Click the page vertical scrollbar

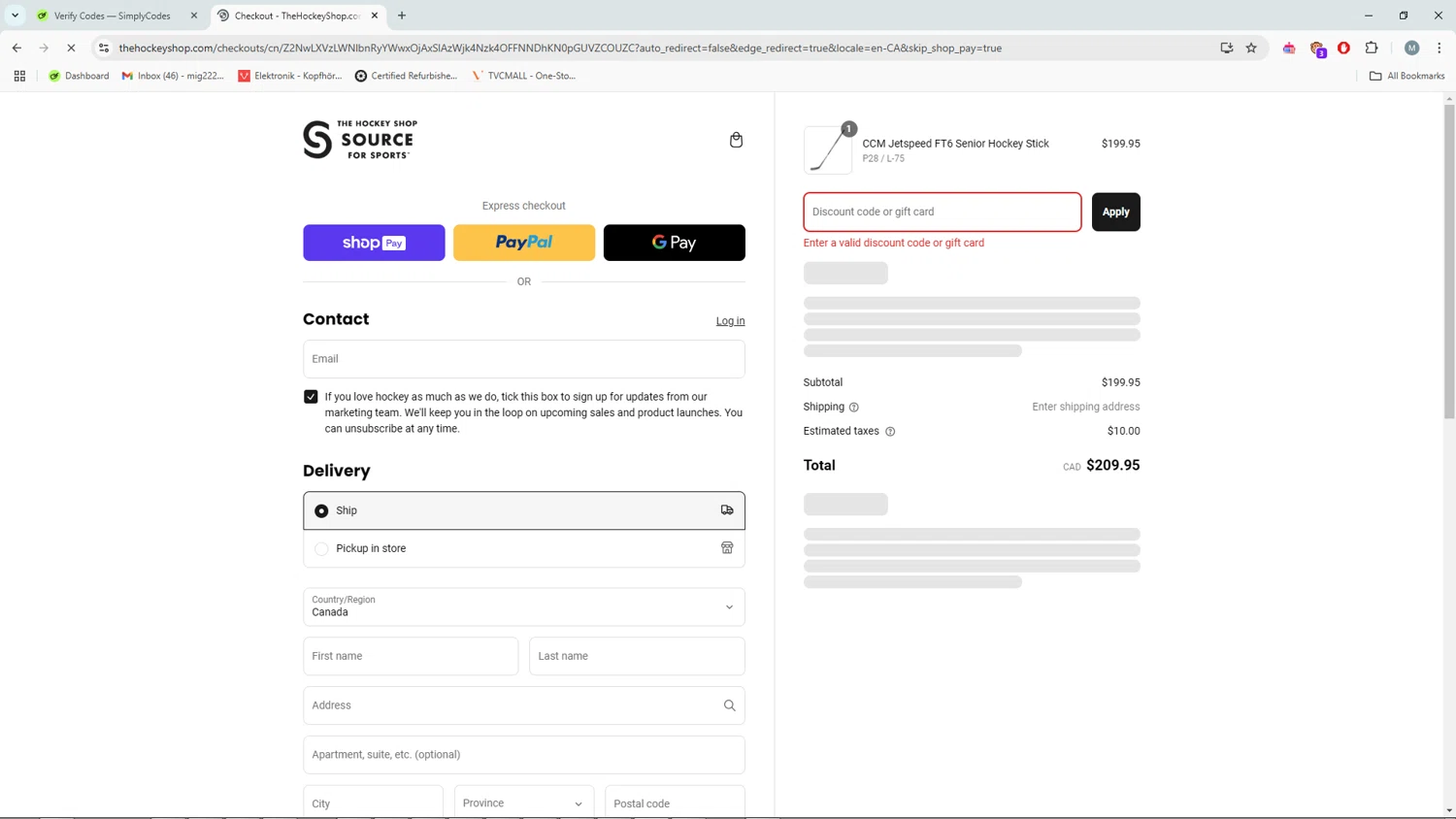click(1449, 262)
